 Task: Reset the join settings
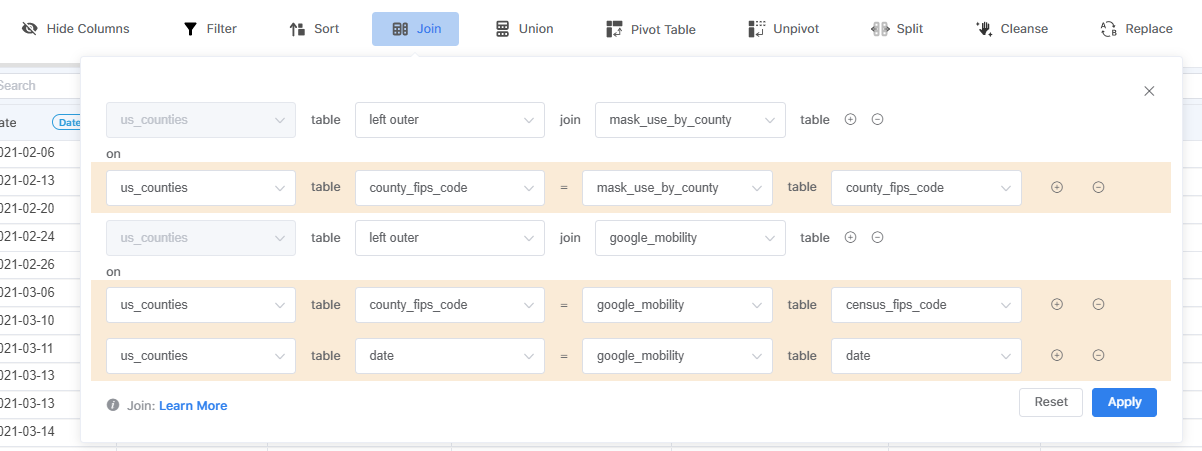(x=1051, y=402)
